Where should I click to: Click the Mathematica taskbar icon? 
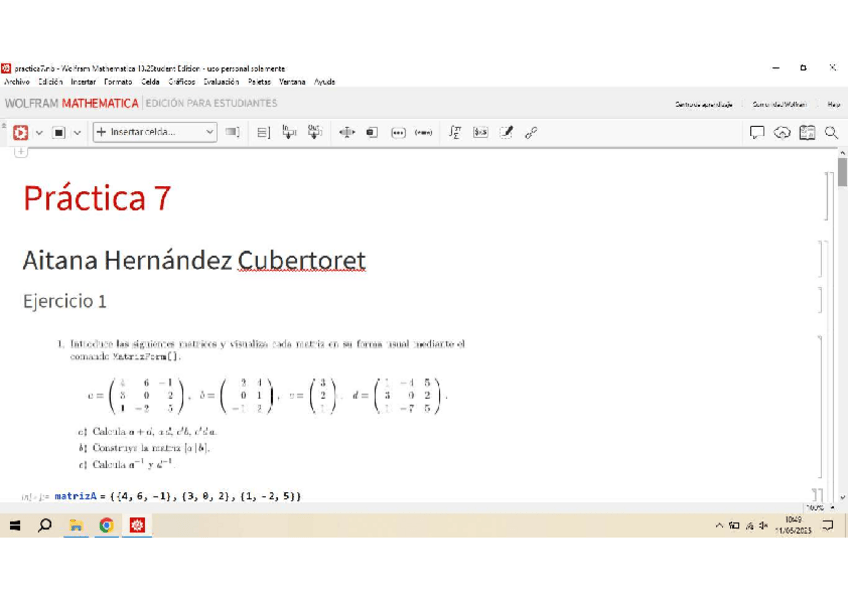pyautogui.click(x=137, y=525)
